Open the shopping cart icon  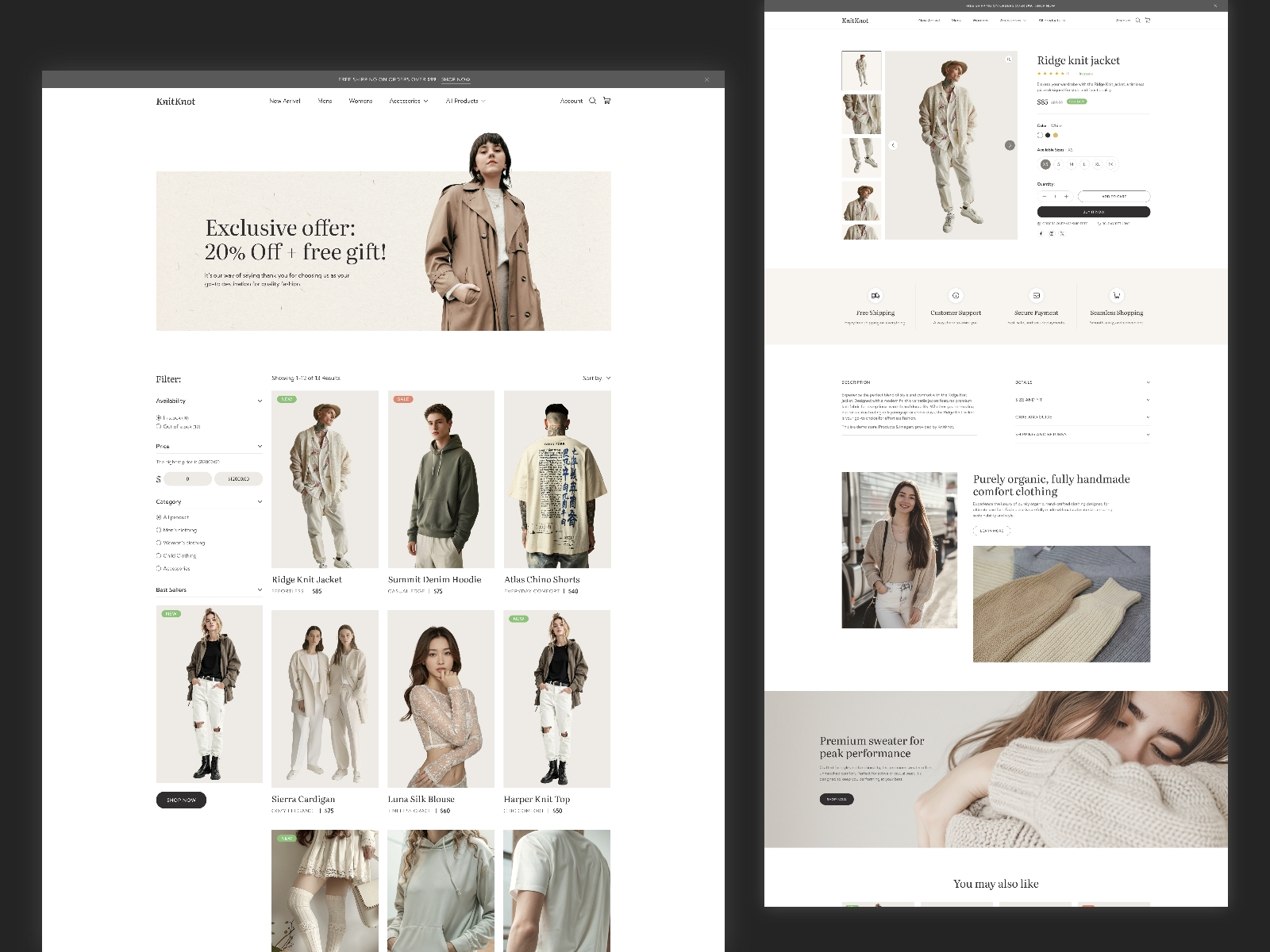(x=606, y=101)
